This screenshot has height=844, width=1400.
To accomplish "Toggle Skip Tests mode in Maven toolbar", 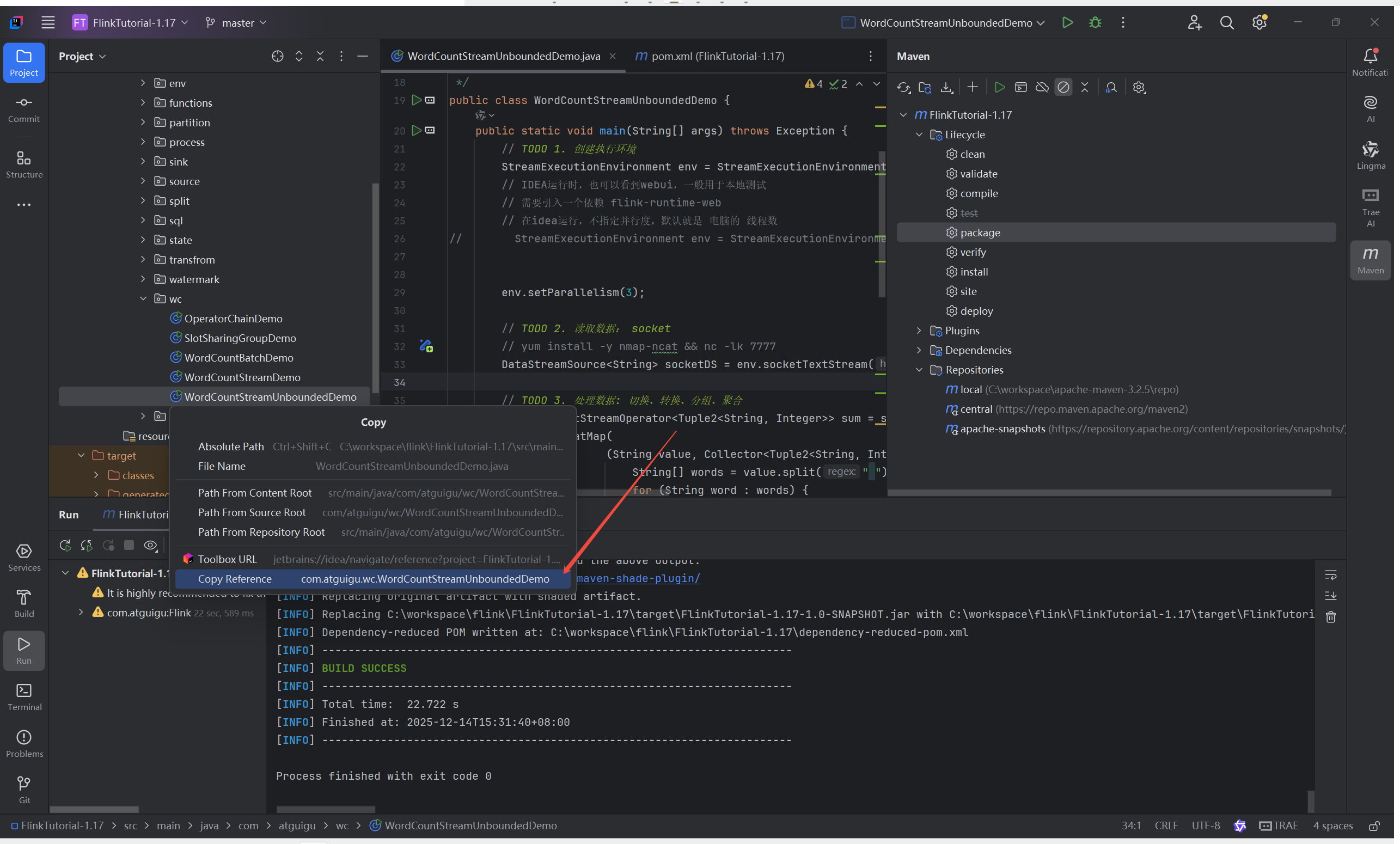I will (1063, 88).
